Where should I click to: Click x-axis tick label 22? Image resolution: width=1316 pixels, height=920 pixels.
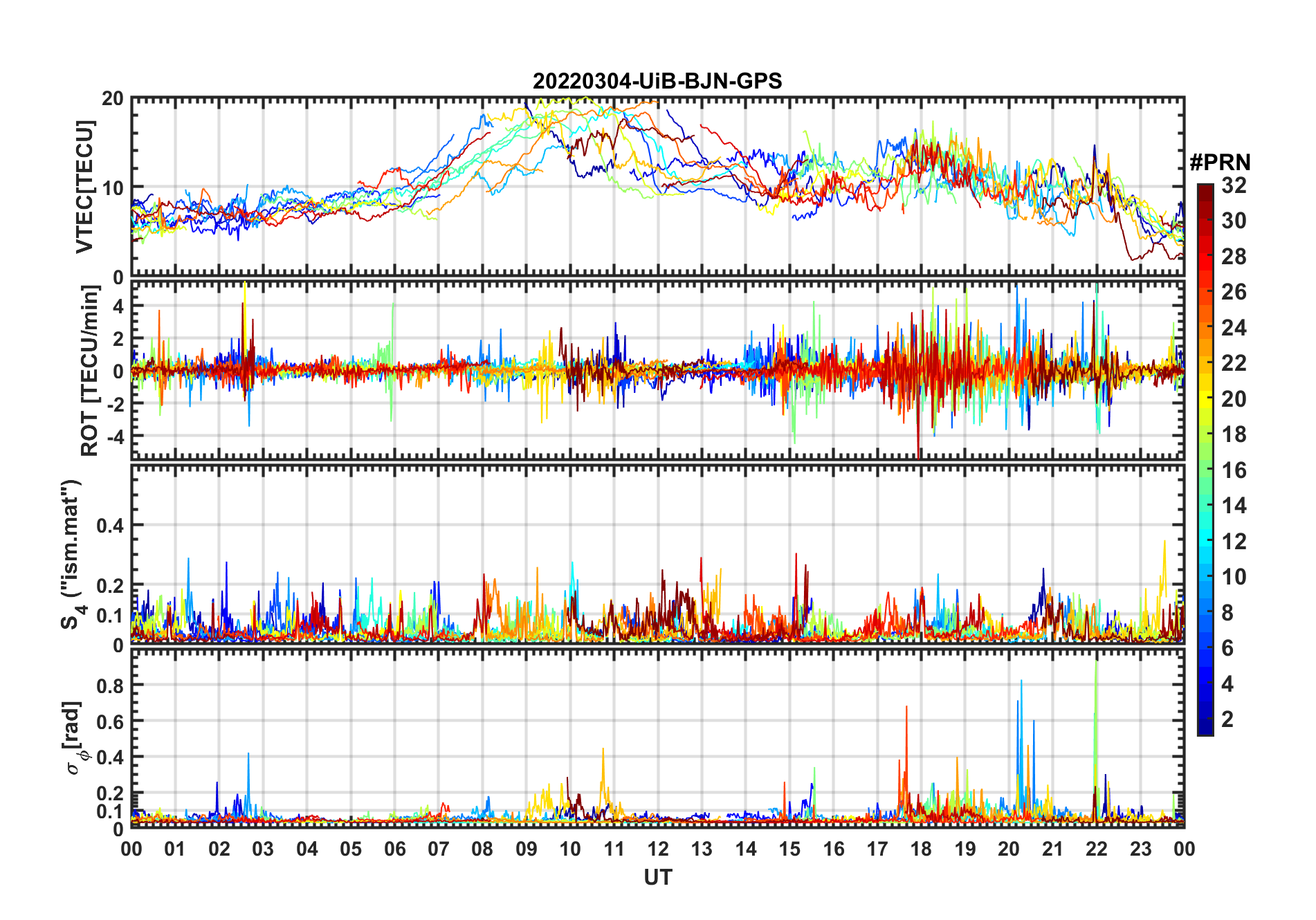[1097, 849]
